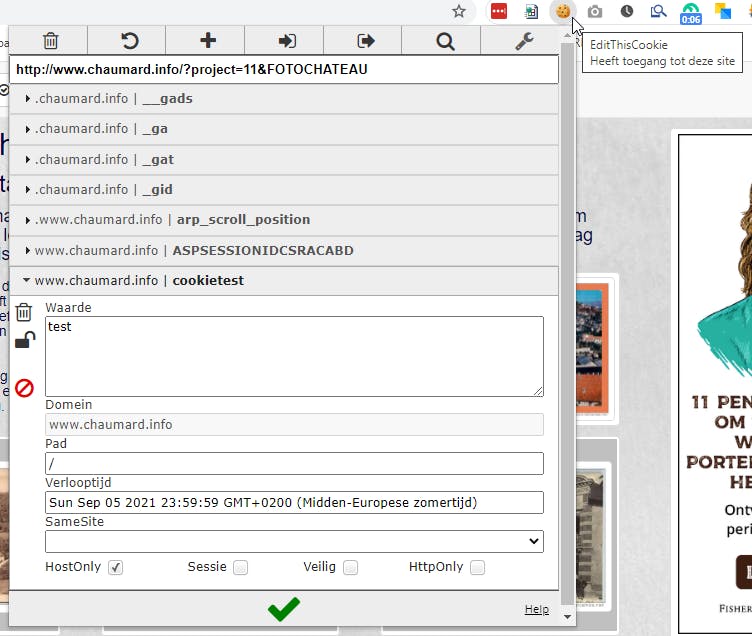Click the popup vertical scrollbar thumb
Viewport: 752px width, 636px height.
pyautogui.click(x=567, y=323)
